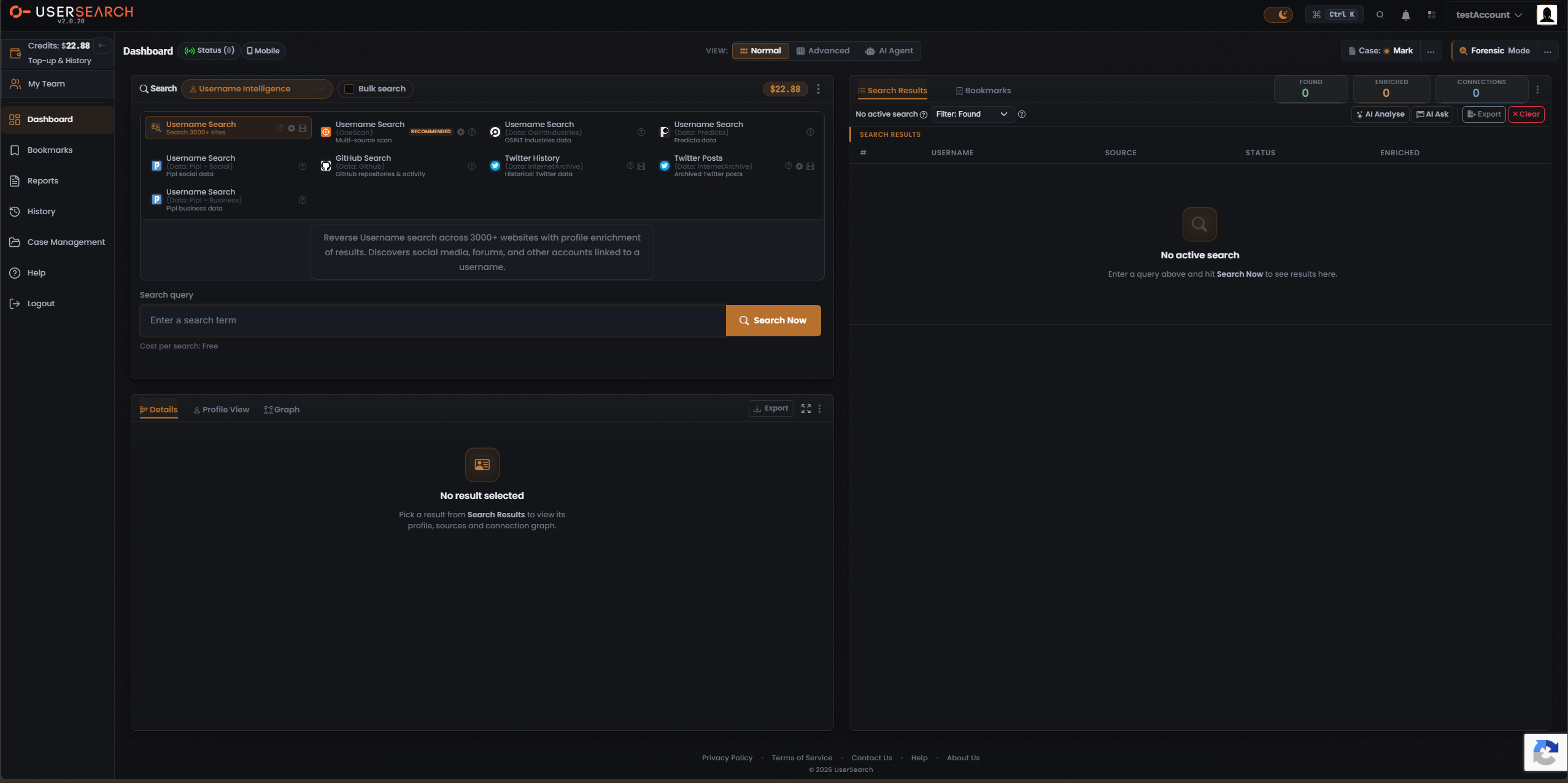Image resolution: width=1568 pixels, height=783 pixels.
Task: Open settings gear on Username Search 3000+ sites
Action: 292,128
